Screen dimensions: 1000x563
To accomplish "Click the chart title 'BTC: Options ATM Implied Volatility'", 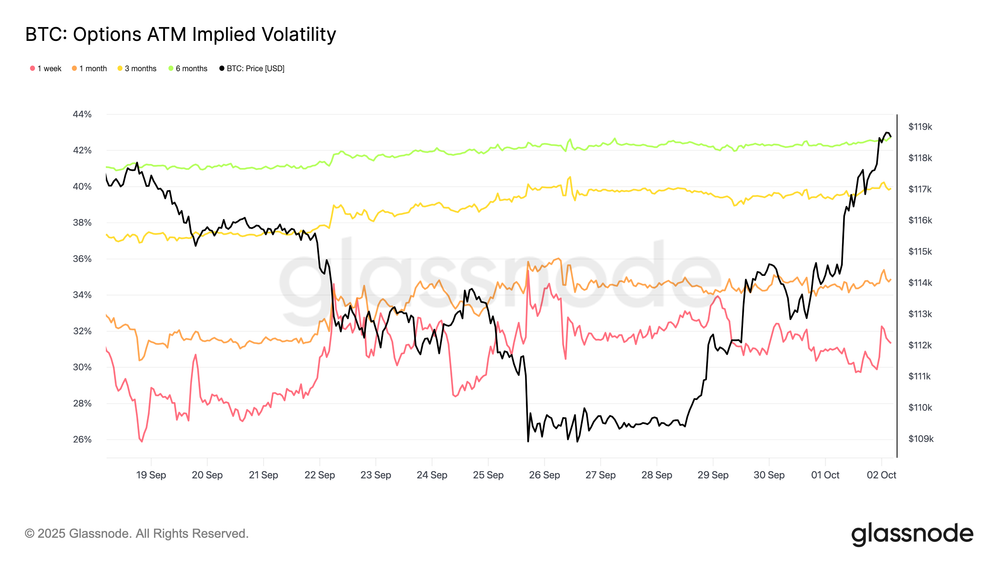I will tap(180, 35).
